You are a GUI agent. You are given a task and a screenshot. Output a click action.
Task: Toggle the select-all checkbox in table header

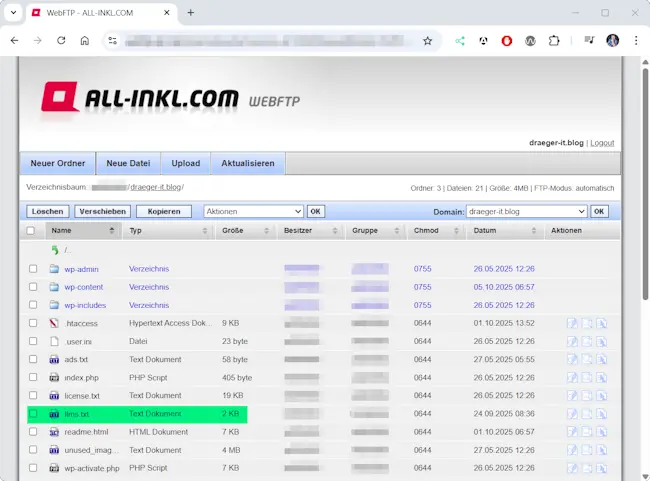[x=31, y=231]
